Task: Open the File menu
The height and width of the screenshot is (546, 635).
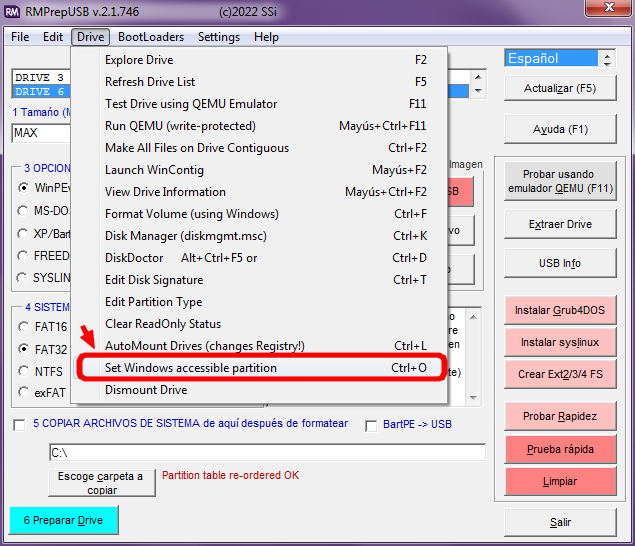Action: click(20, 37)
